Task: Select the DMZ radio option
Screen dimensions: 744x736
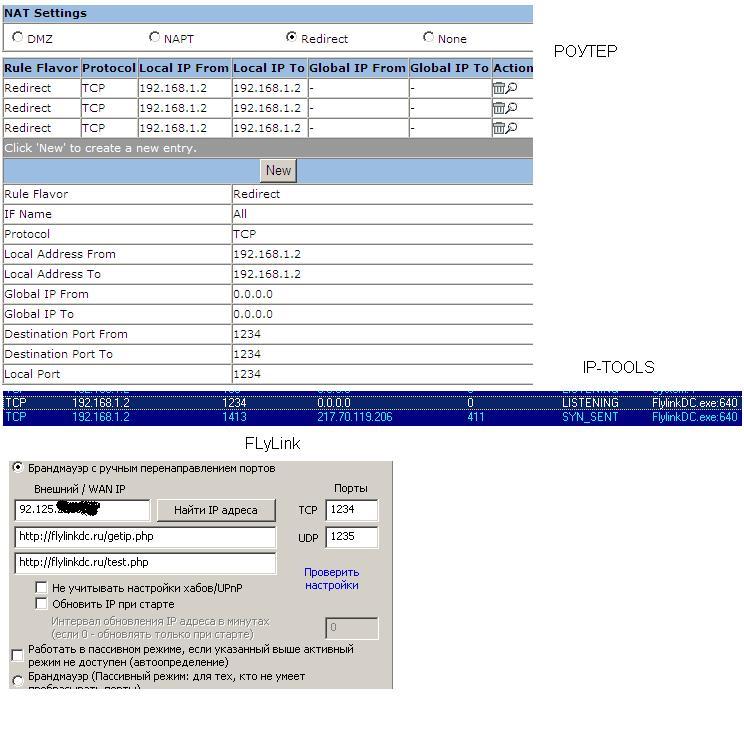Action: pos(18,38)
